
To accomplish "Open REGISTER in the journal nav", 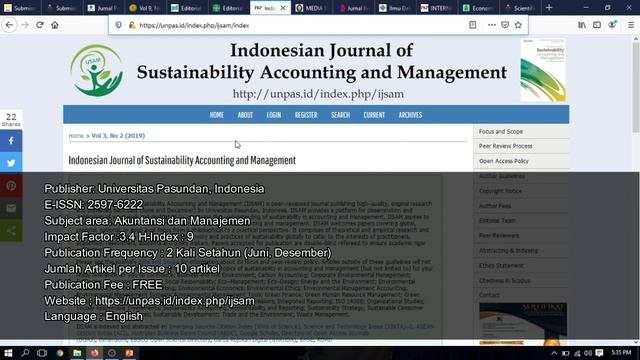I will [306, 115].
